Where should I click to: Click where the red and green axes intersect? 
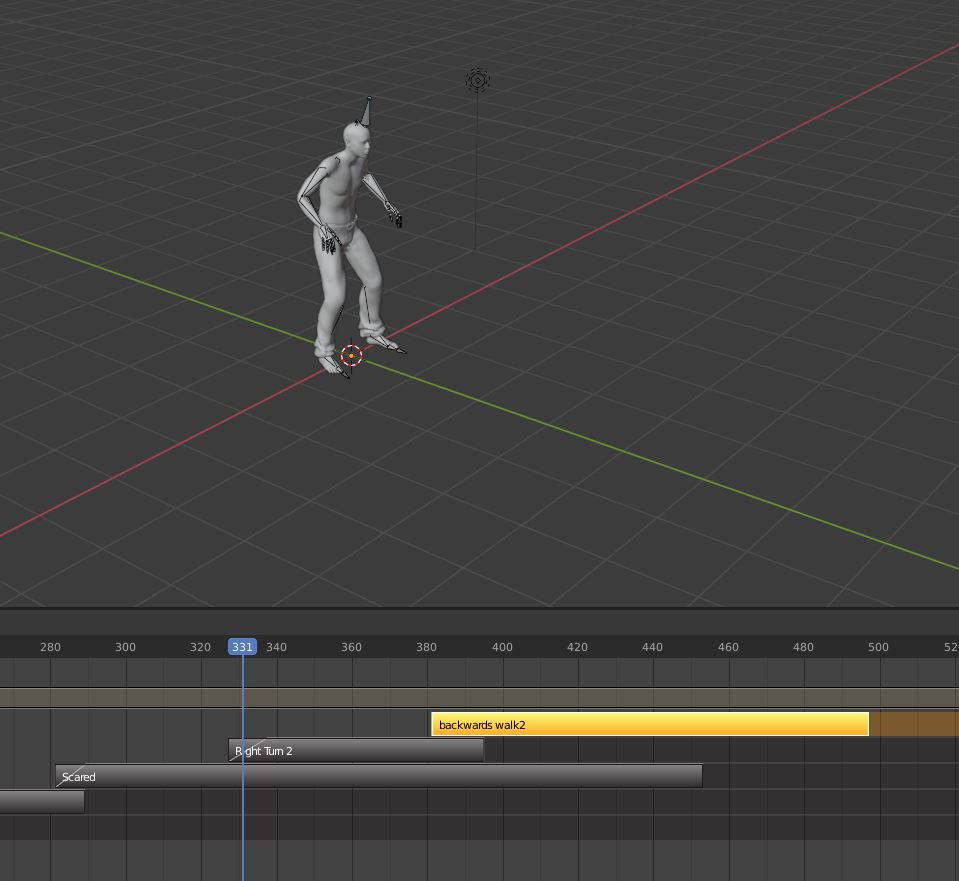[351, 357]
